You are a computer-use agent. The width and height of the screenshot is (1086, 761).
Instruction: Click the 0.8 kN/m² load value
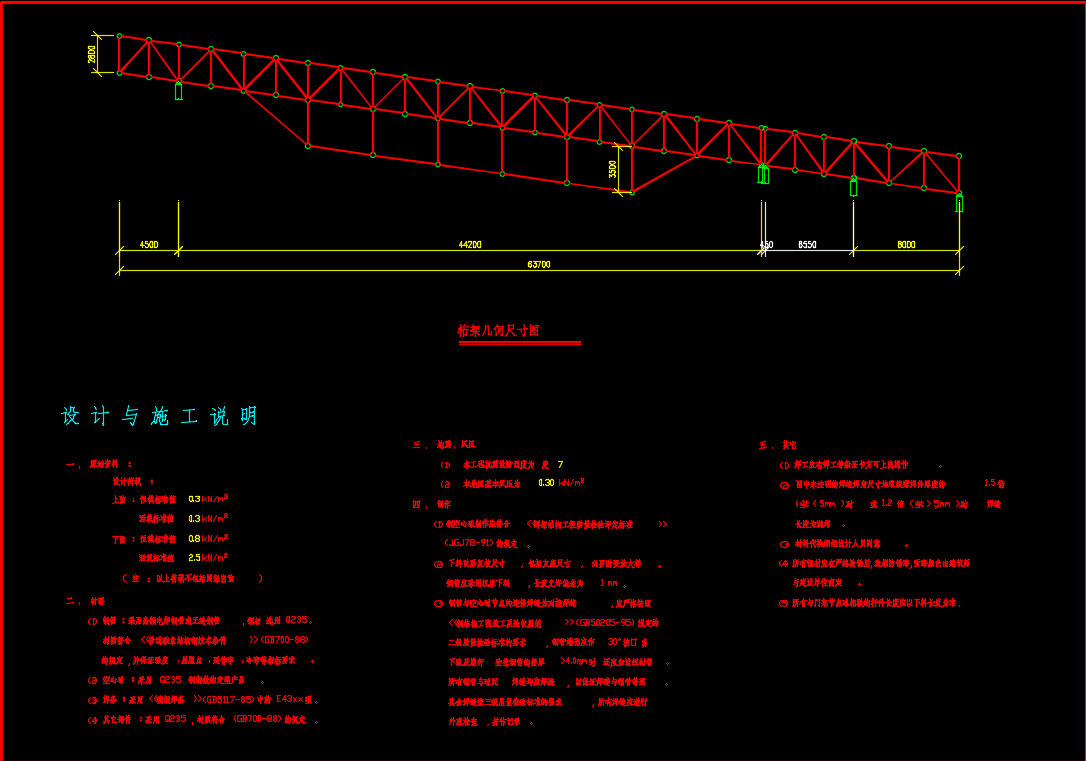click(208, 538)
